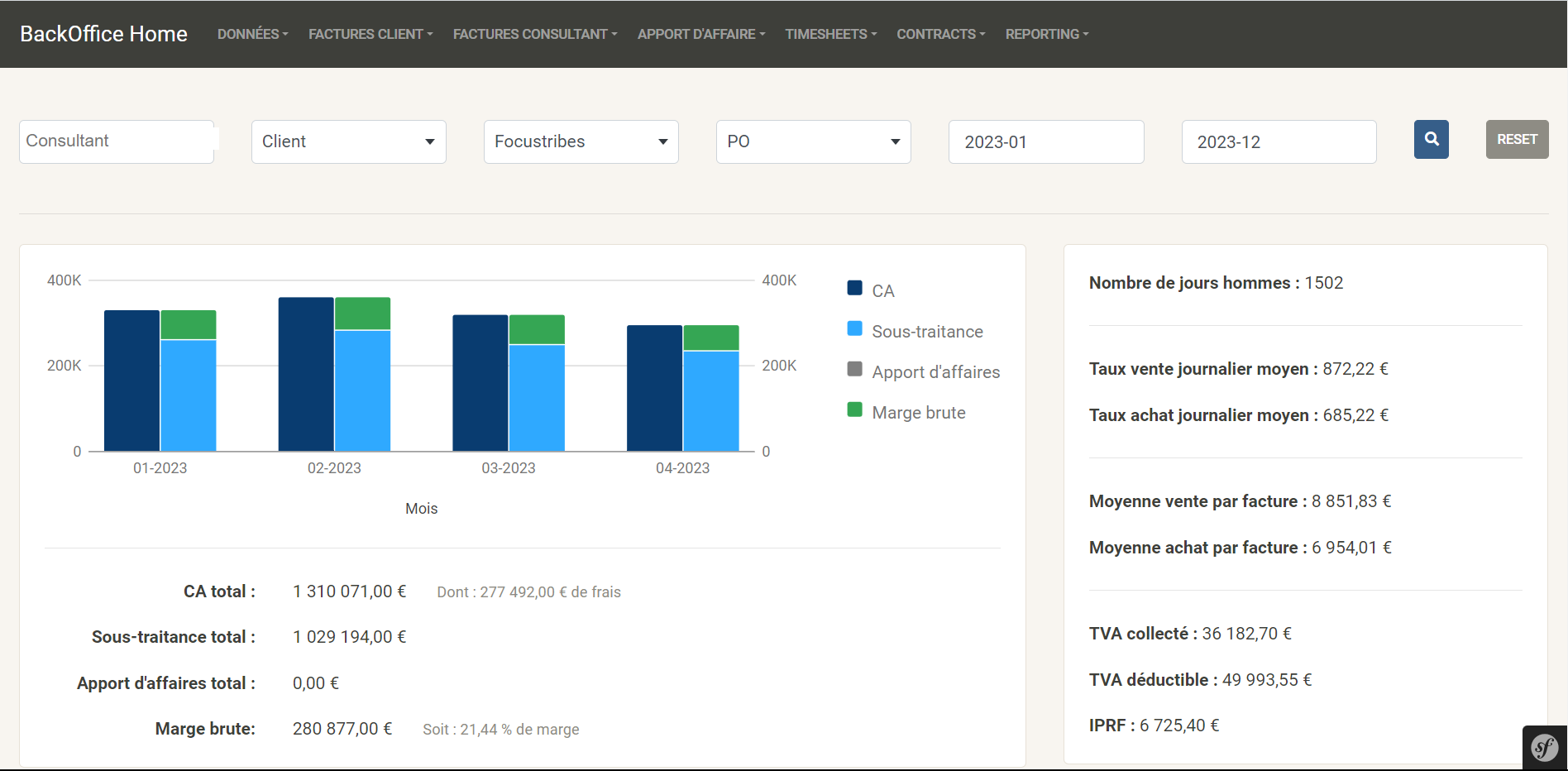The height and width of the screenshot is (771, 1568).
Task: Click Moyenne achat par facture value
Action: [x=1351, y=548]
